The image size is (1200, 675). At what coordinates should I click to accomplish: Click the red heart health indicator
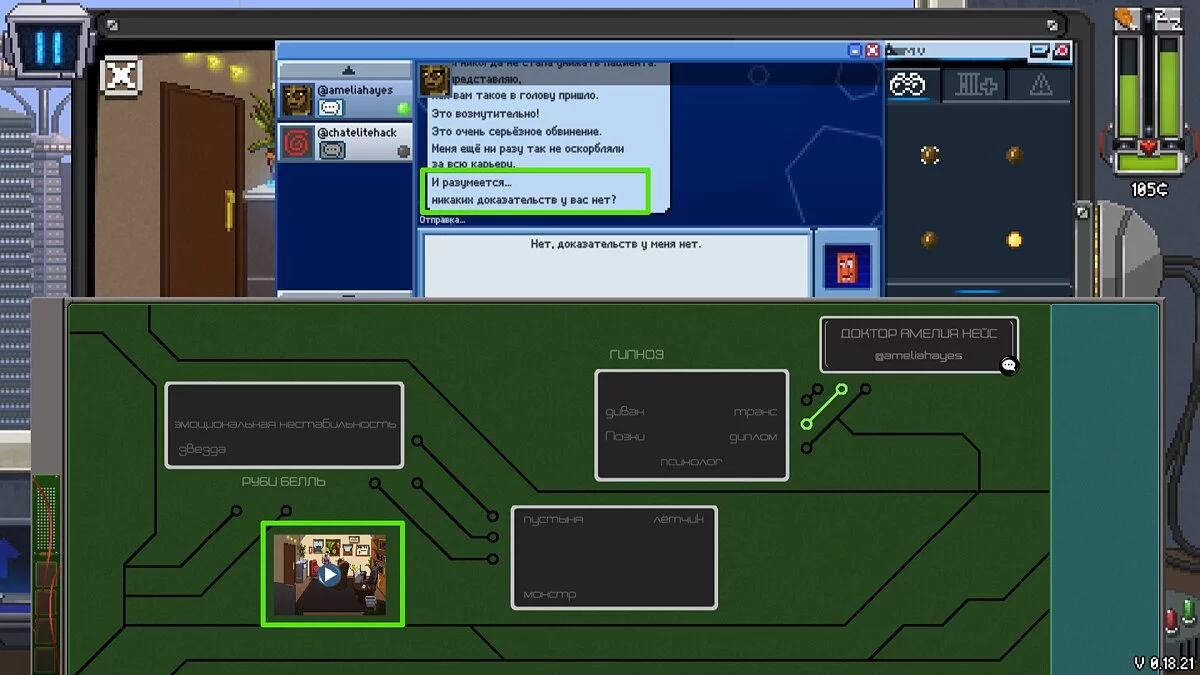1149,146
